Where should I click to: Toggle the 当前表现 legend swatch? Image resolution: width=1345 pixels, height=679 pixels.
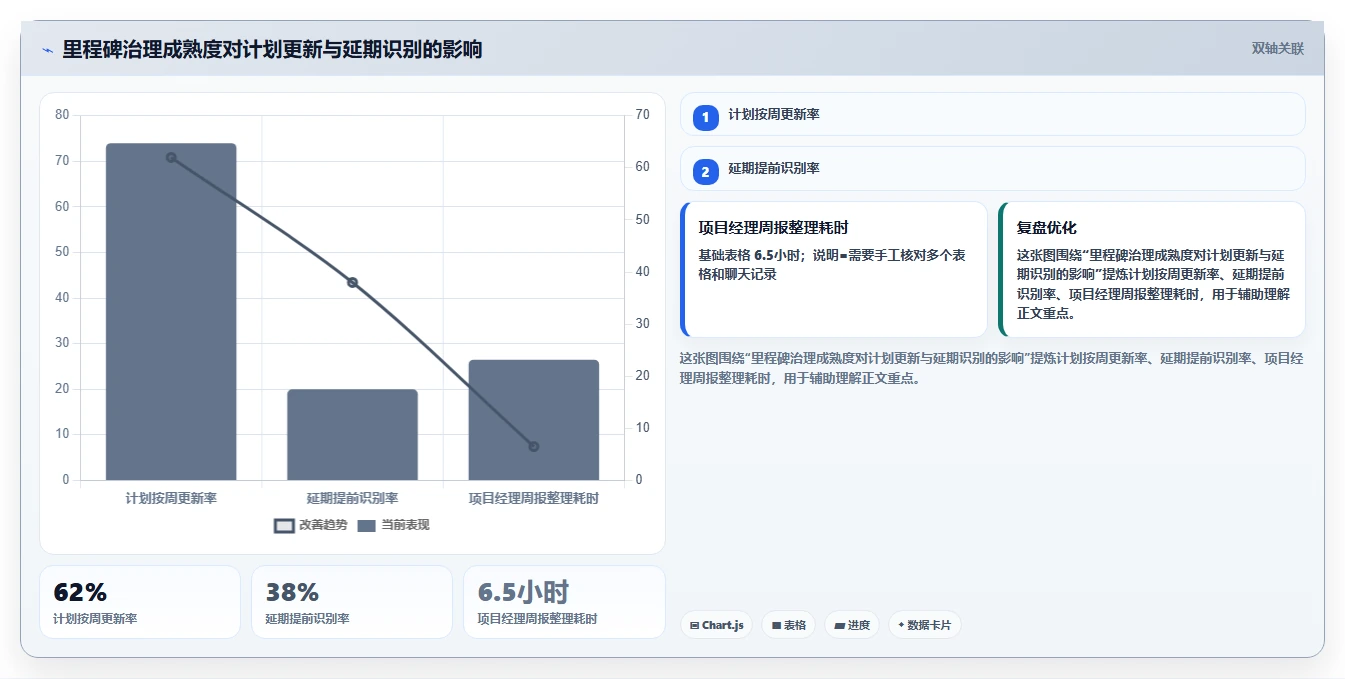(x=366, y=525)
